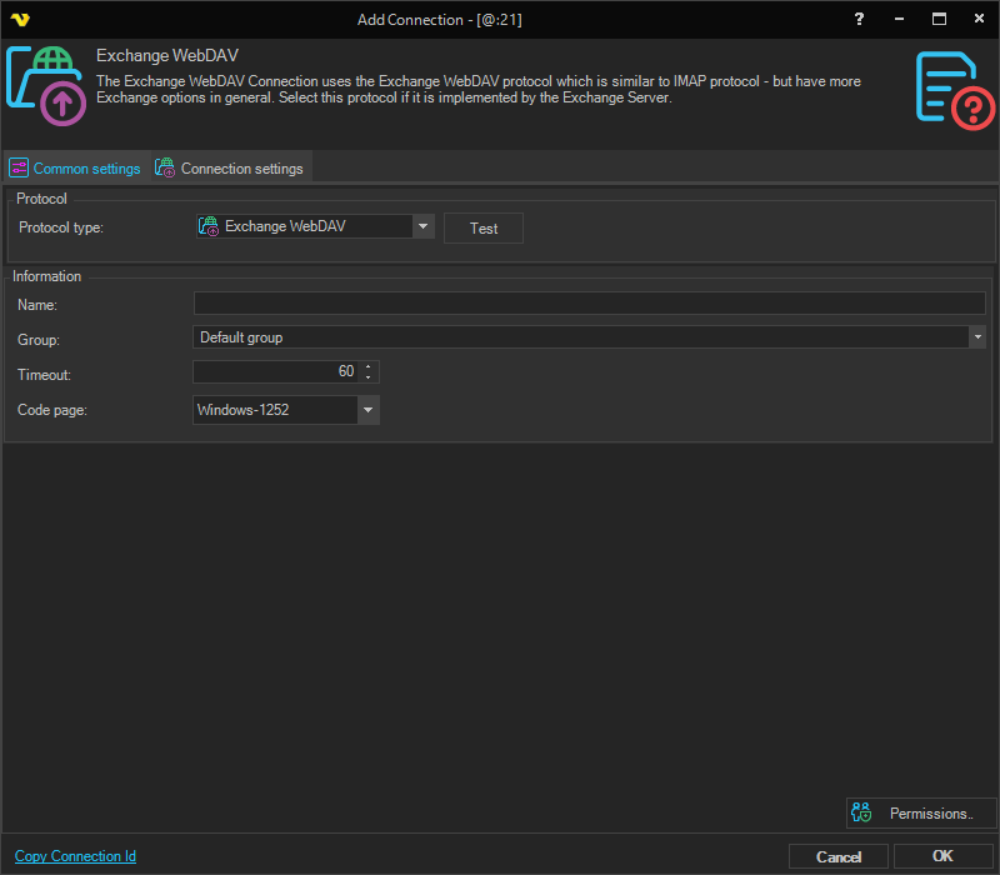This screenshot has width=1000, height=875.
Task: Open the documentation help icon at top right
Action: 955,91
